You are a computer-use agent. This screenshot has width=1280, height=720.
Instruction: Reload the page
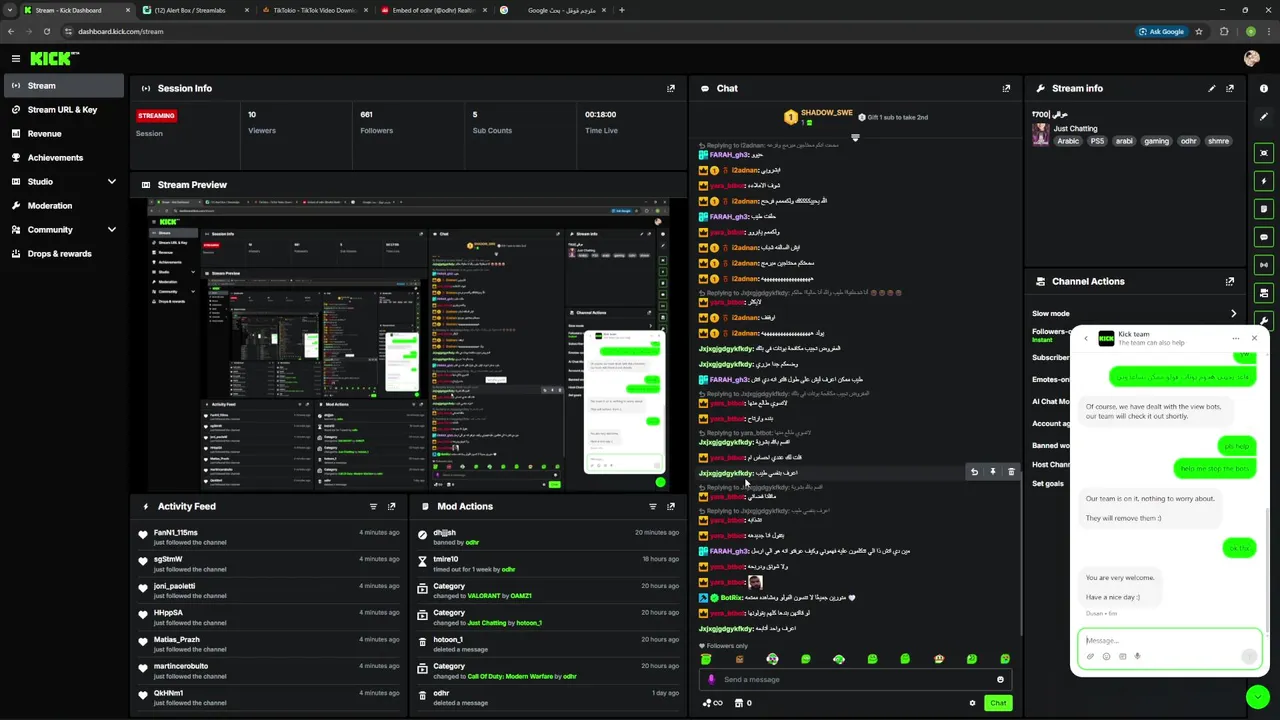coord(46,31)
